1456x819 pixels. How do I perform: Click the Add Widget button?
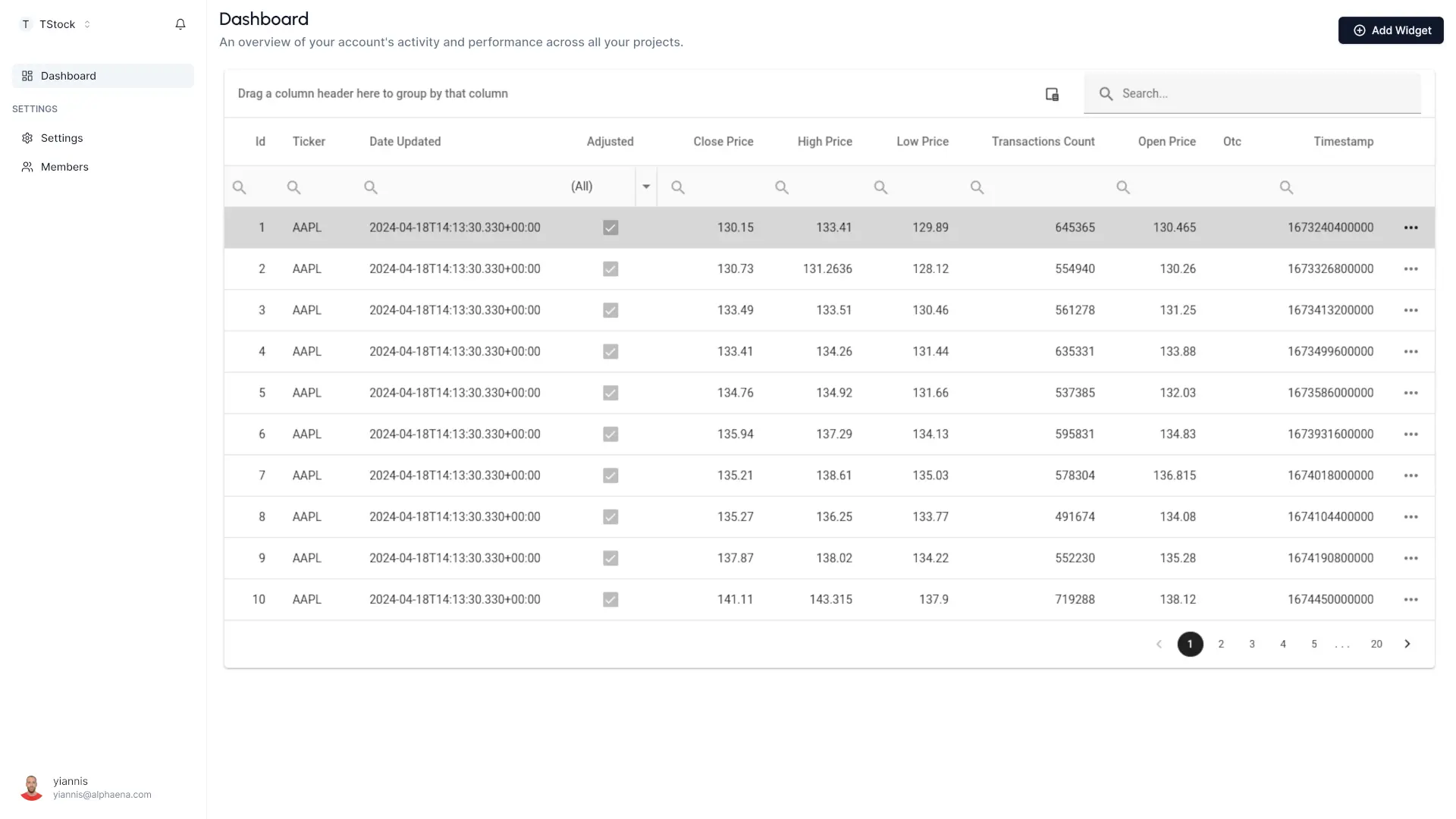point(1390,30)
